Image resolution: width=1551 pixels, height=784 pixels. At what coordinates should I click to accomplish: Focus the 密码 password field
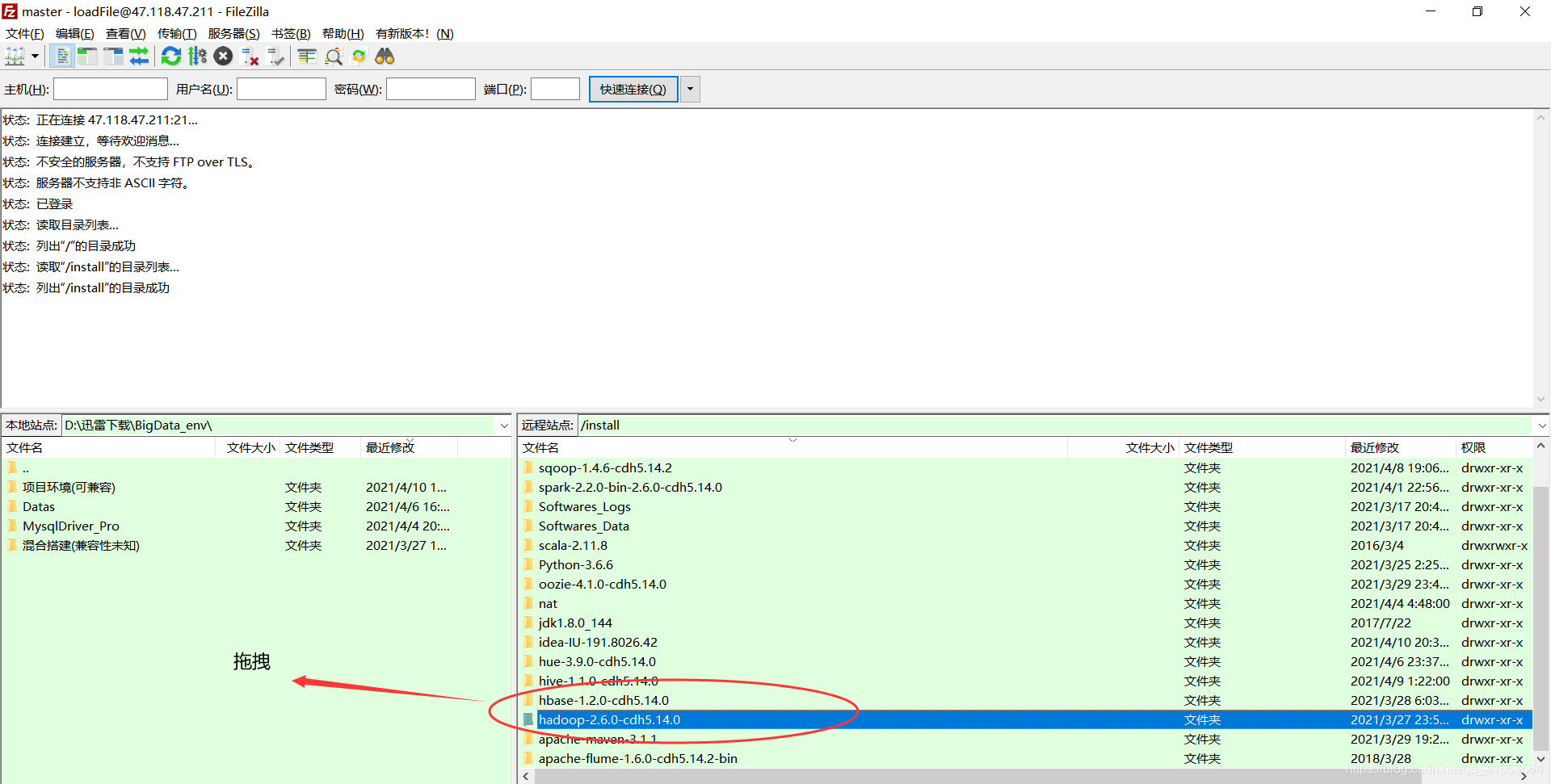coord(431,89)
